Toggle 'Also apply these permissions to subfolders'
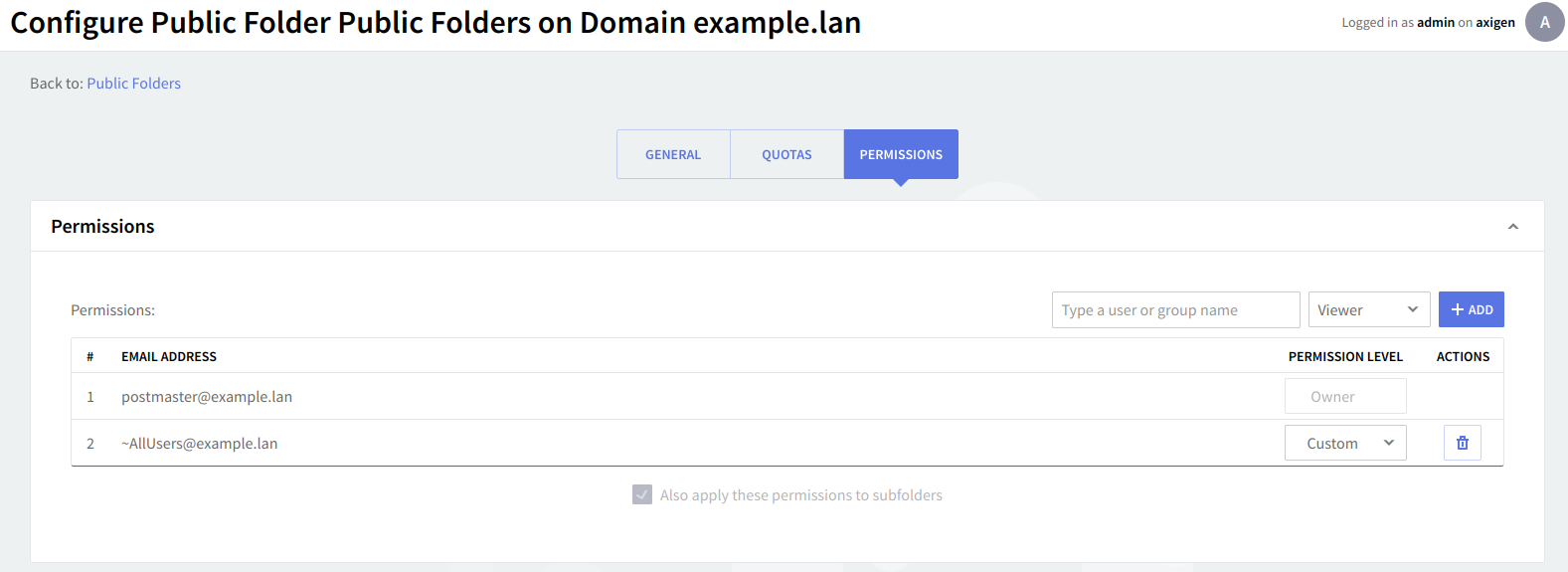1568x572 pixels. 642,494
